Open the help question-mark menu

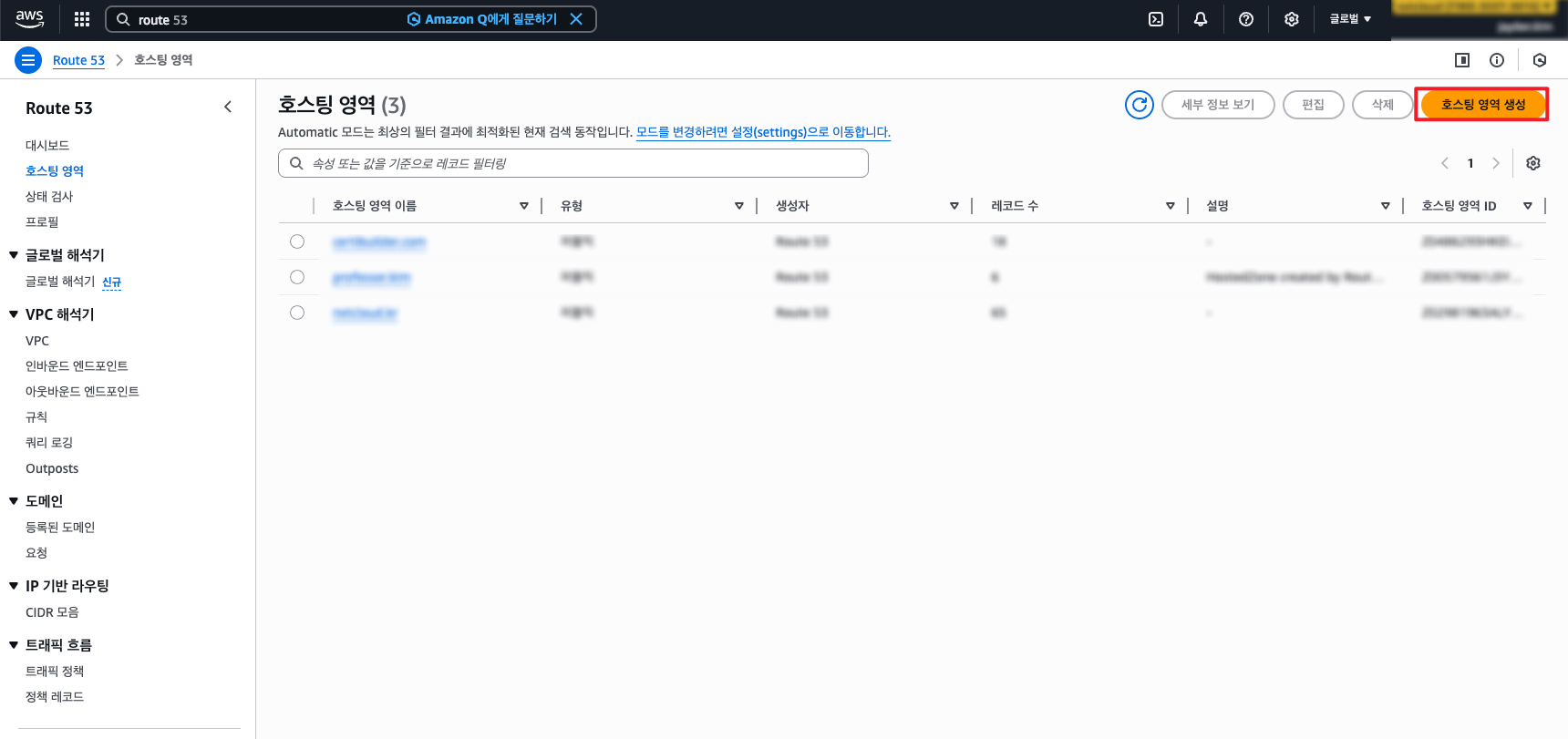point(1246,19)
